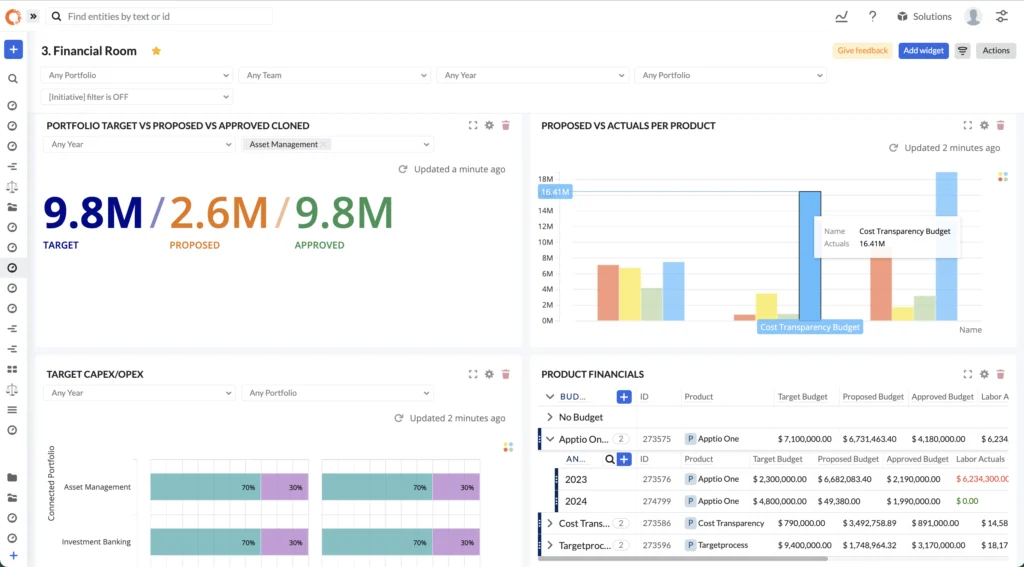Delete the Product Financials widget via trash icon

[x=1001, y=374]
